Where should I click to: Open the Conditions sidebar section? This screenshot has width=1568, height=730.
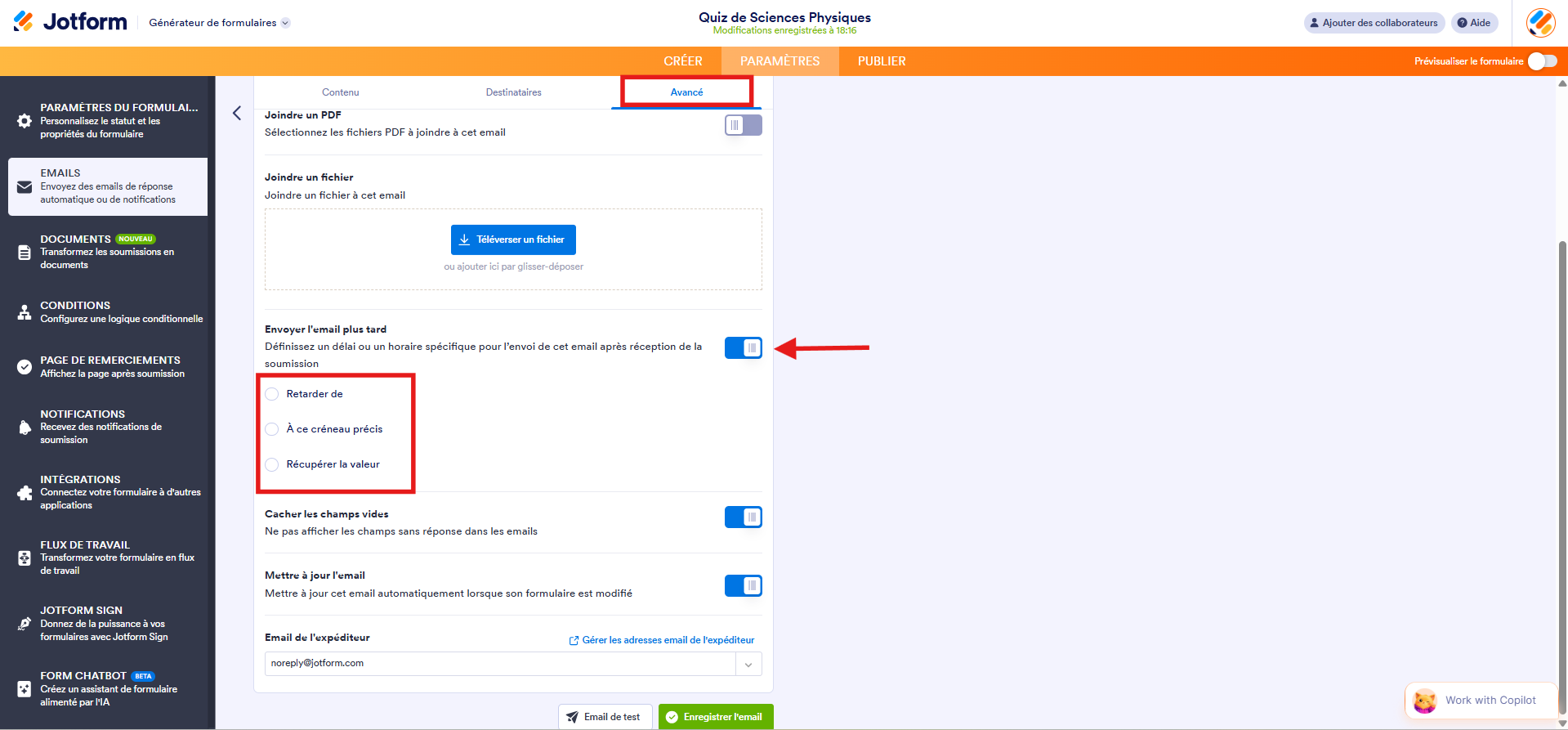click(108, 312)
